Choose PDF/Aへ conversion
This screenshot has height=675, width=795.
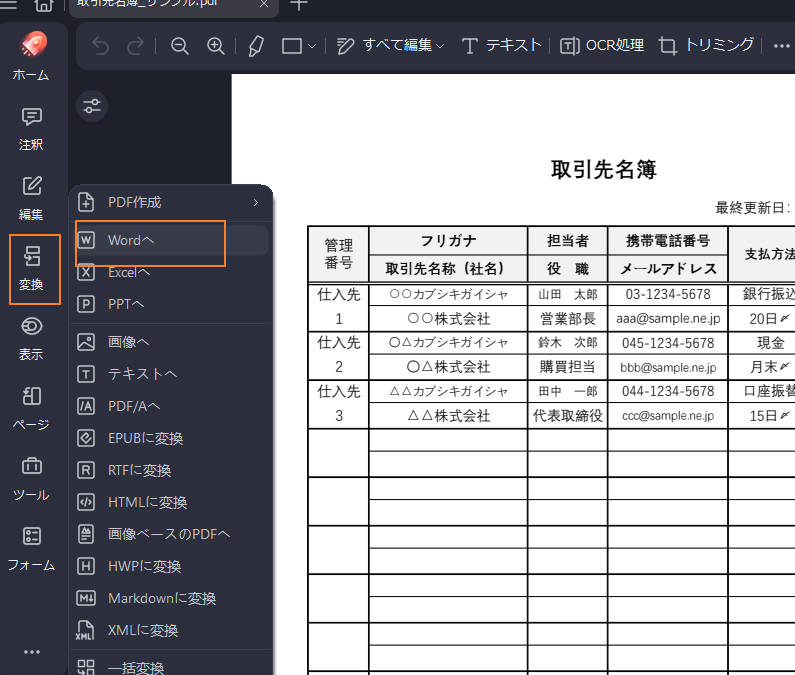tap(172, 406)
